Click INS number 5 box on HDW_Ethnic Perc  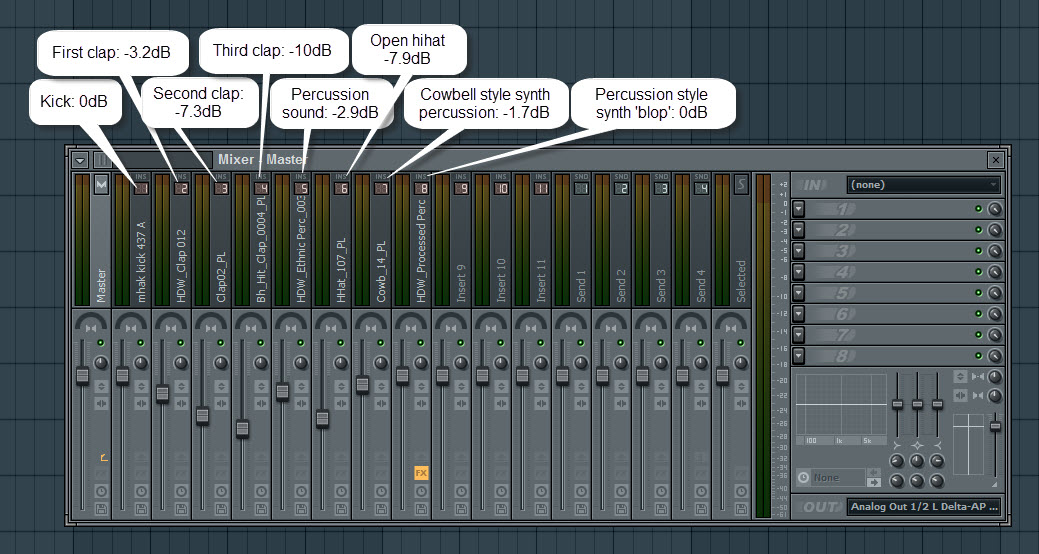coord(301,189)
